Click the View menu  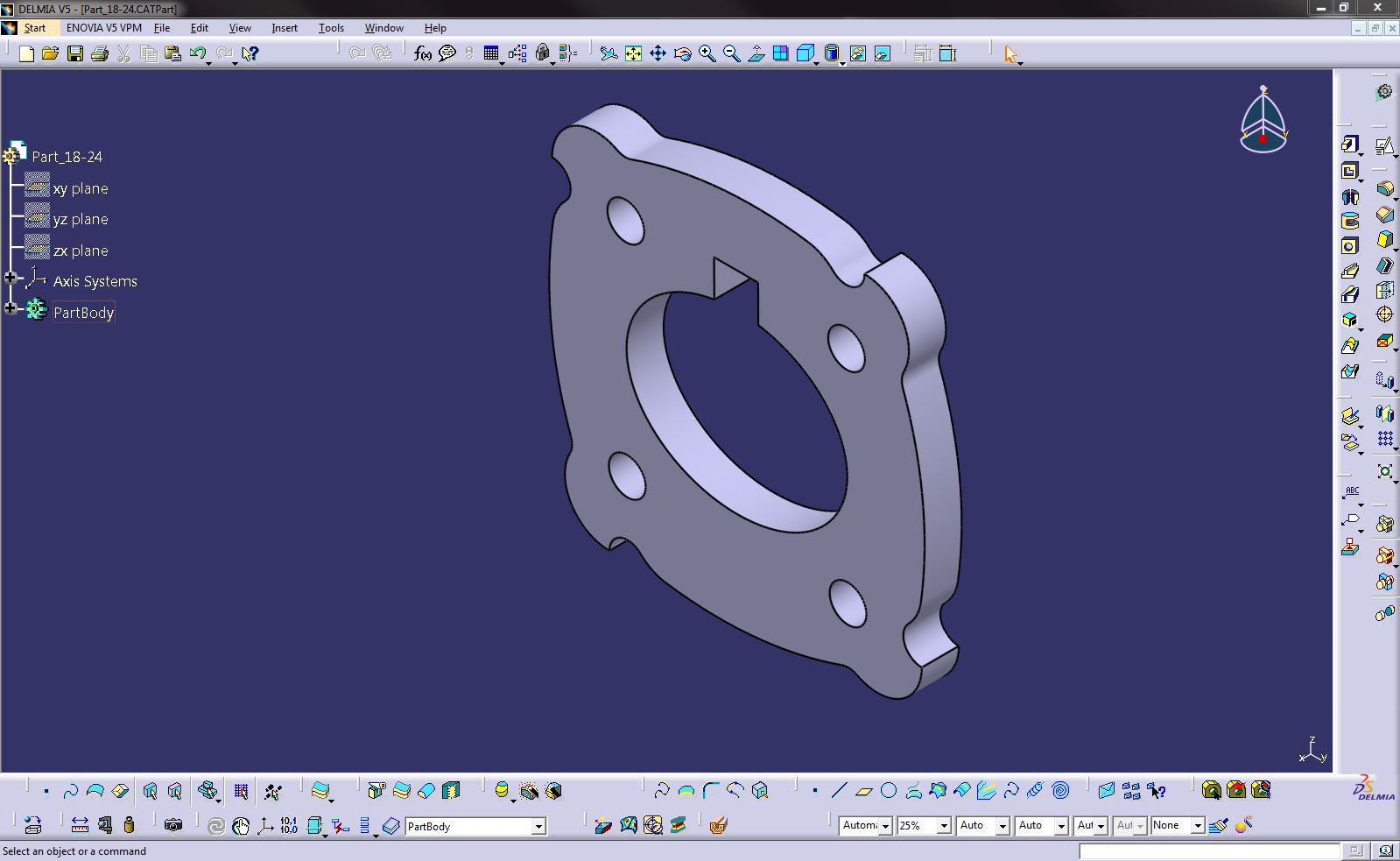click(240, 28)
